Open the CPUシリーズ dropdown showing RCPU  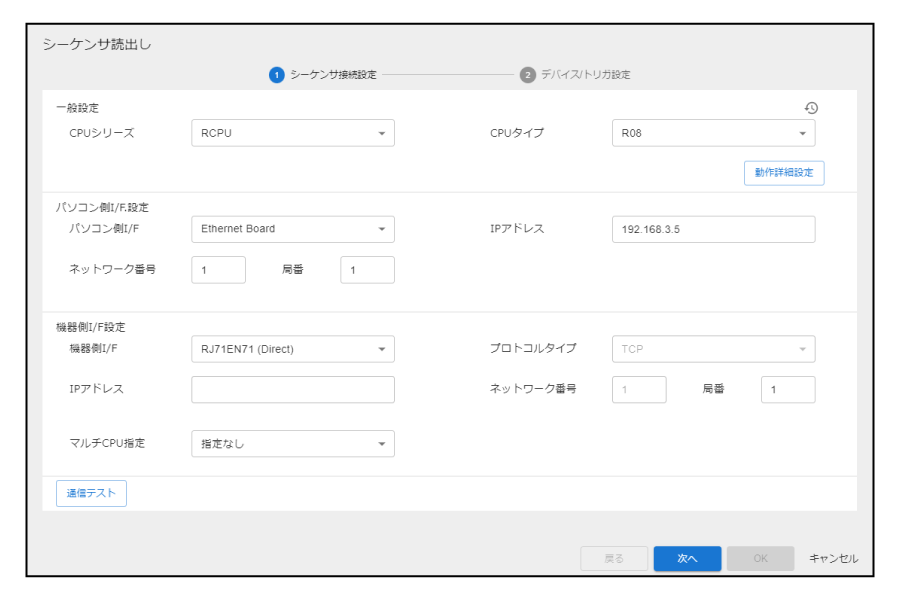[292, 133]
